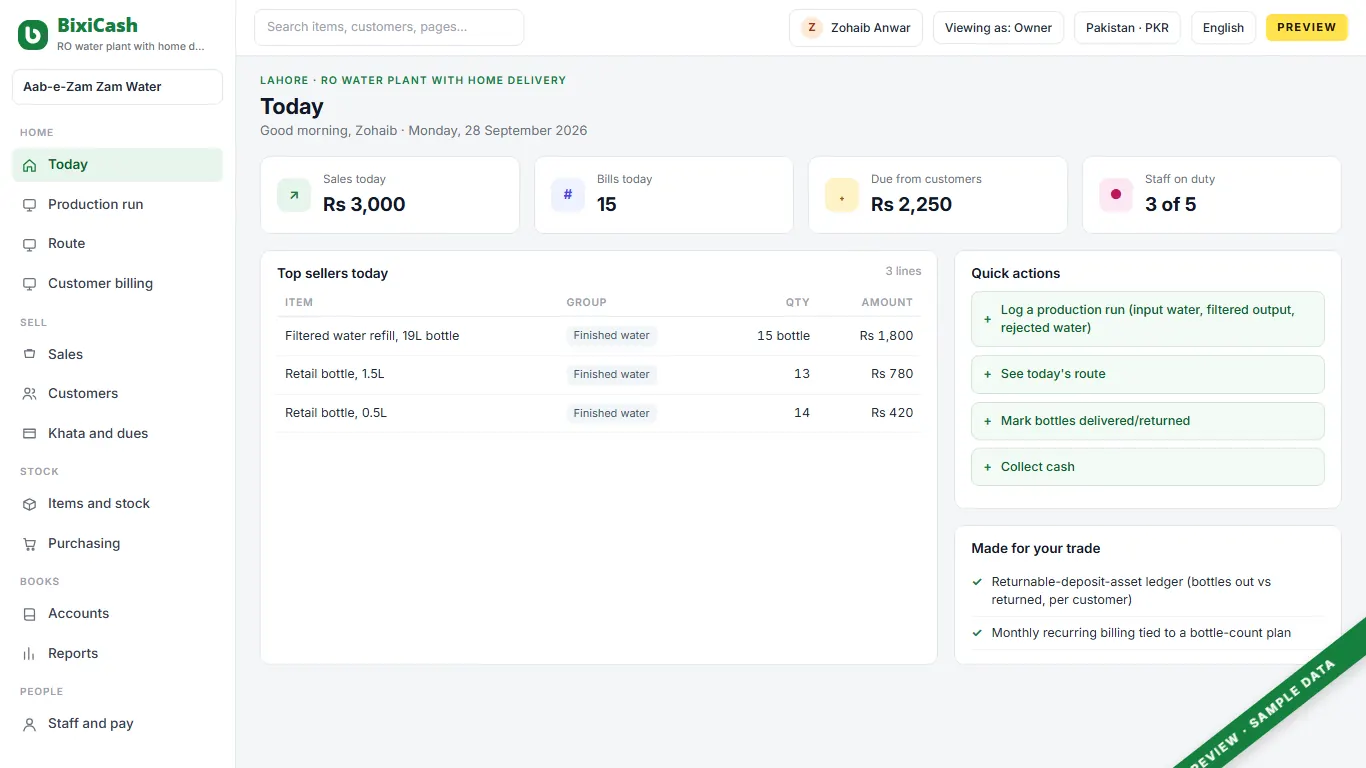Viewport: 1366px width, 768px height.
Task: Click the yellow icon on Due from customers card
Action: click(842, 195)
